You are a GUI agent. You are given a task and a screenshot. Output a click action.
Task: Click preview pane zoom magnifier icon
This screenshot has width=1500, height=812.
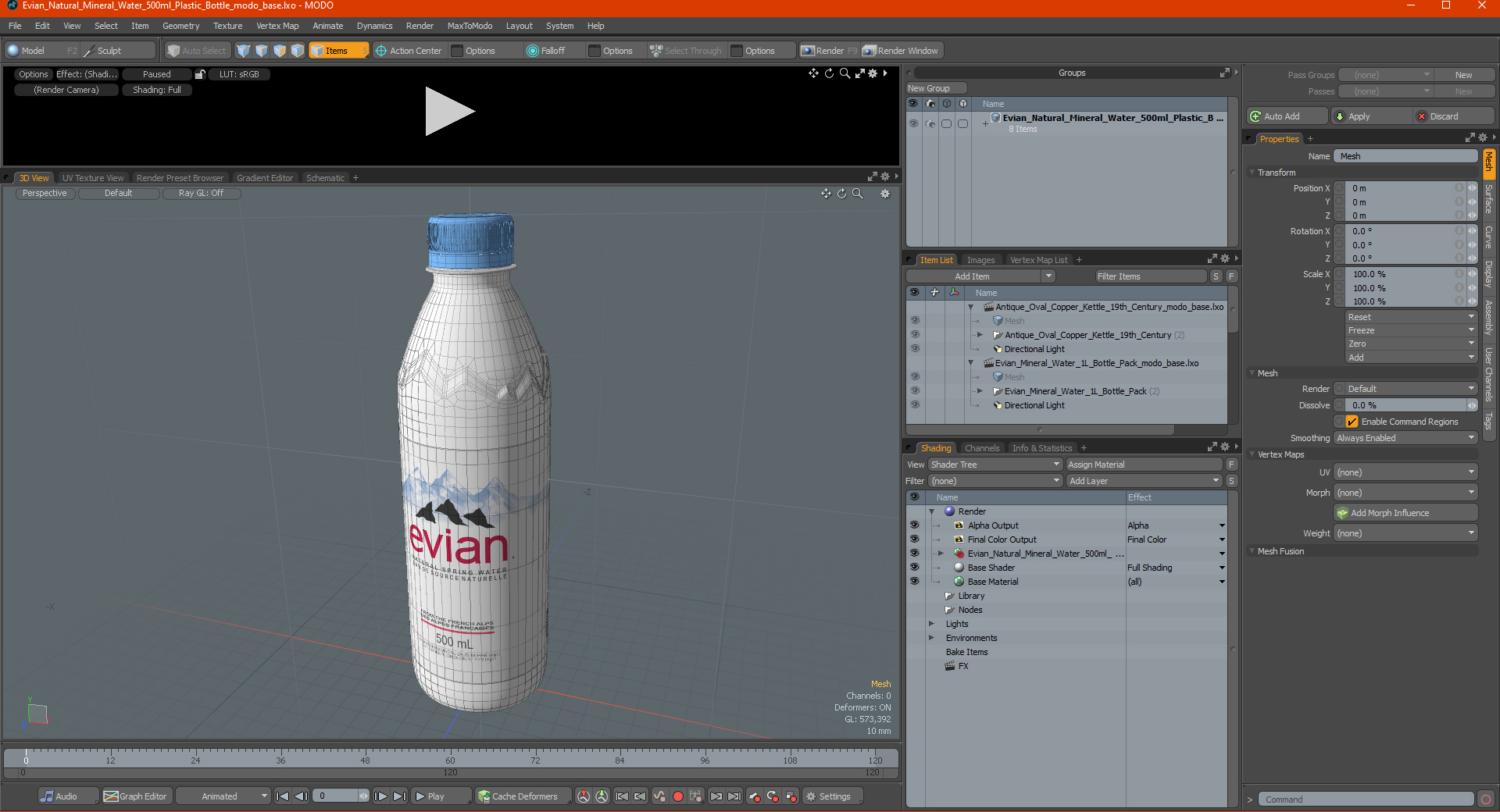[845, 73]
